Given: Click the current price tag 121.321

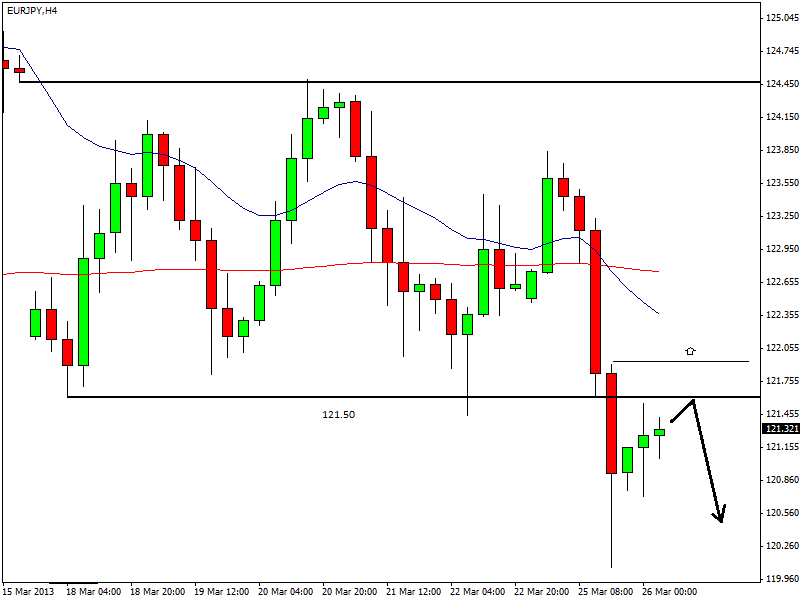Looking at the screenshot, I should tap(781, 428).
